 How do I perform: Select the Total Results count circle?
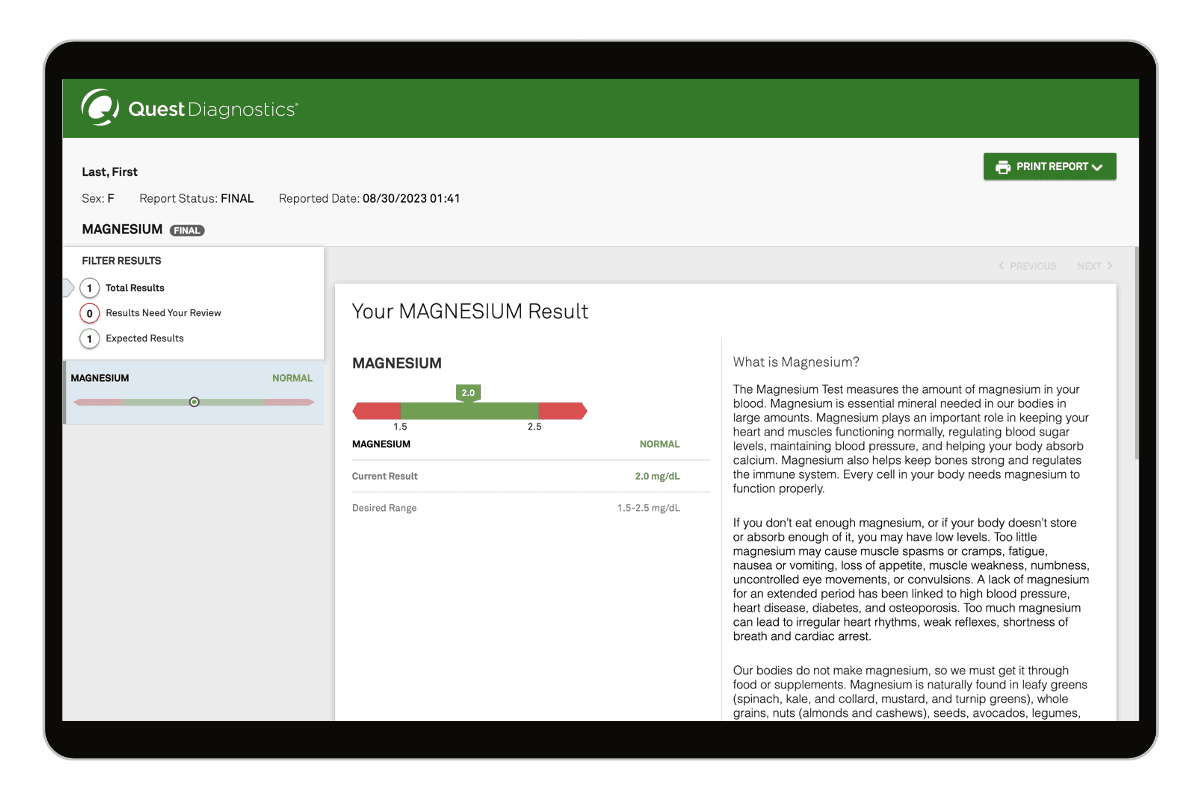89,288
